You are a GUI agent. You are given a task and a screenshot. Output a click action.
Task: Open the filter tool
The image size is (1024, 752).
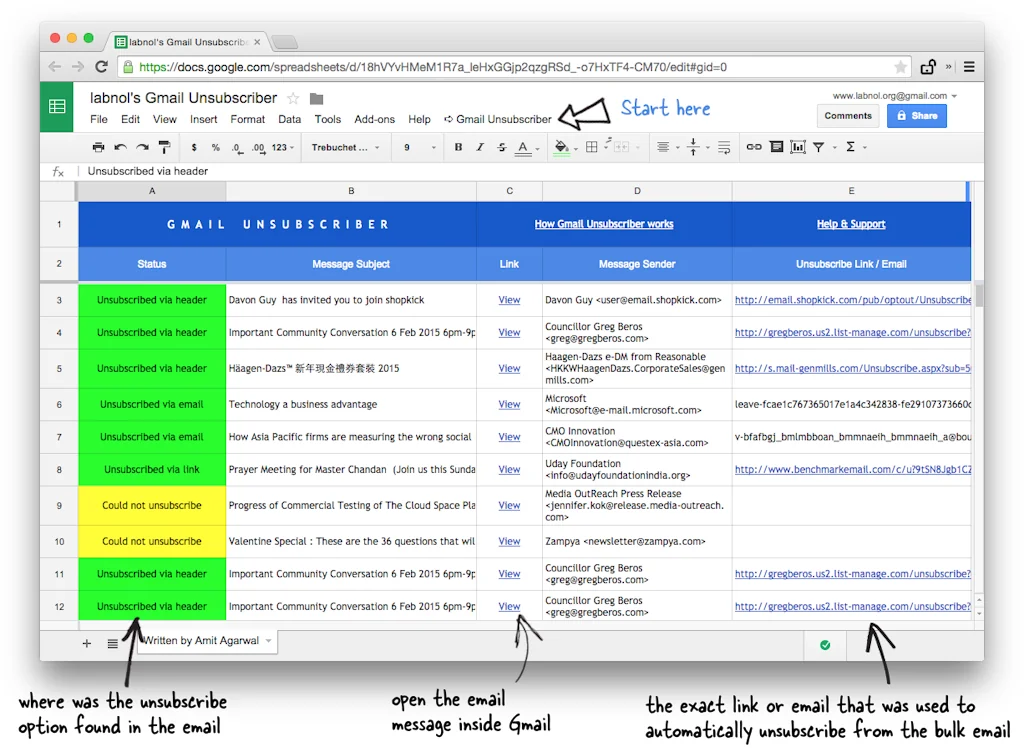click(818, 146)
